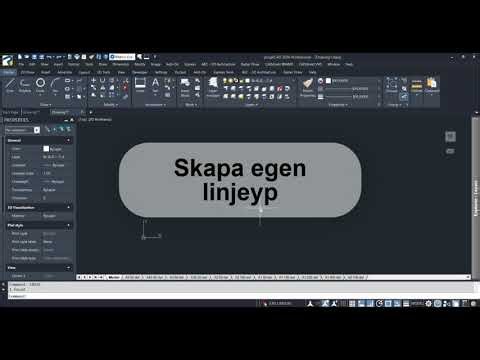Toggle grid display in the status bar
The width and height of the screenshot is (480, 360).
tap(352, 303)
